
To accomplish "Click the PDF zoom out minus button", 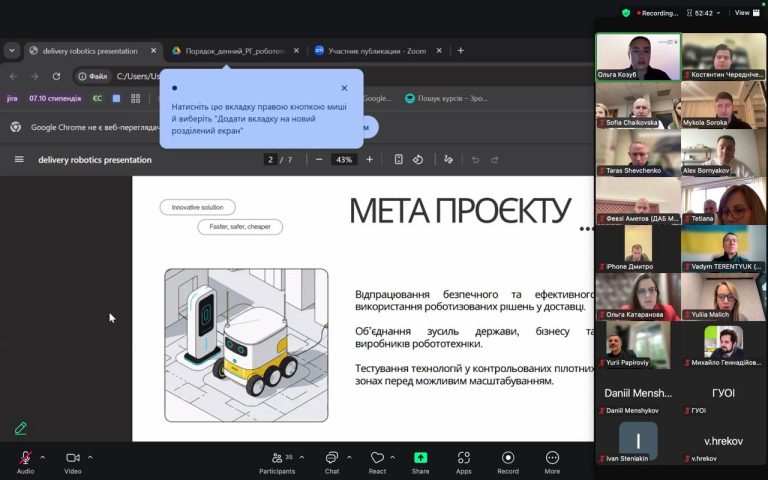I will click(319, 159).
